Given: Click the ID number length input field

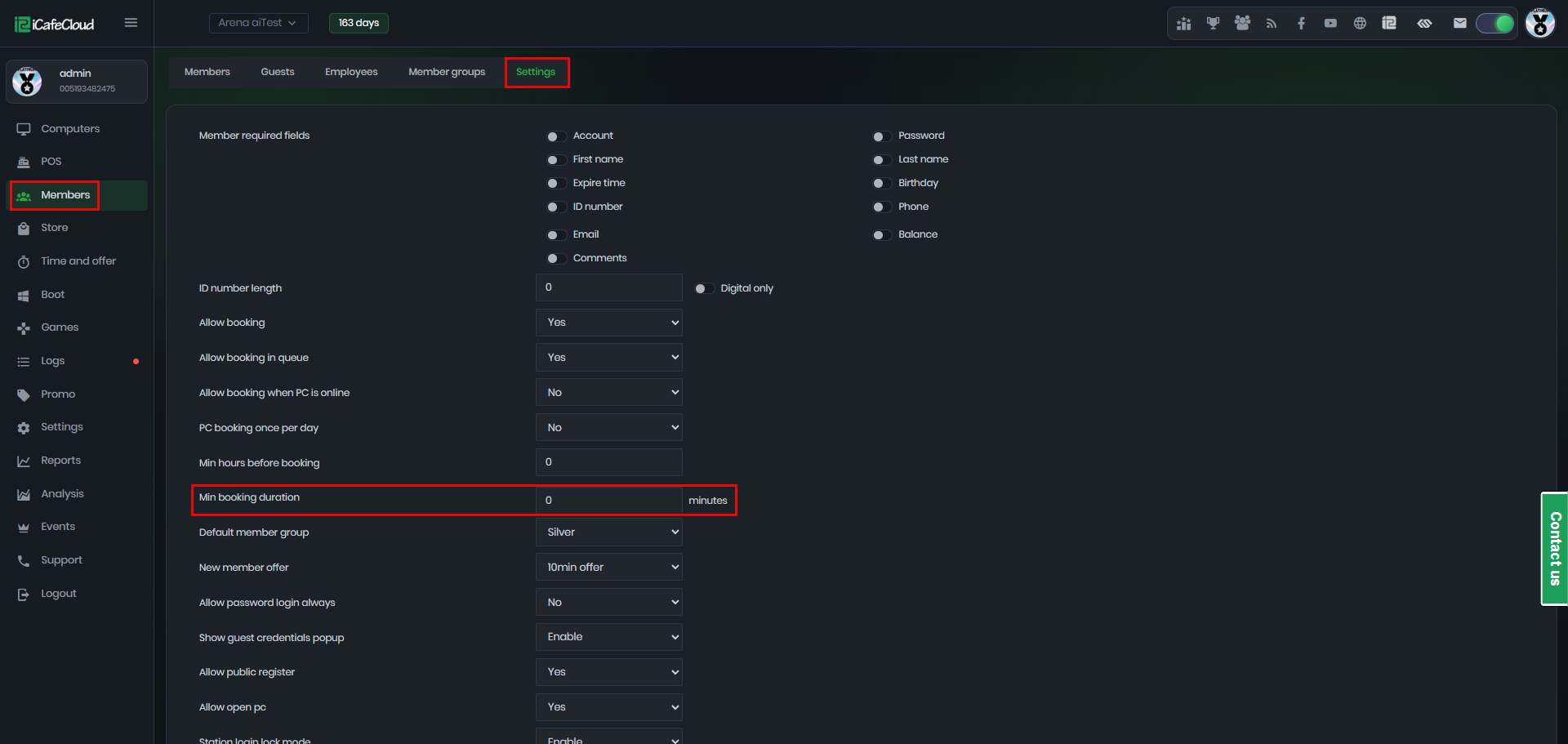Looking at the screenshot, I should [x=608, y=287].
